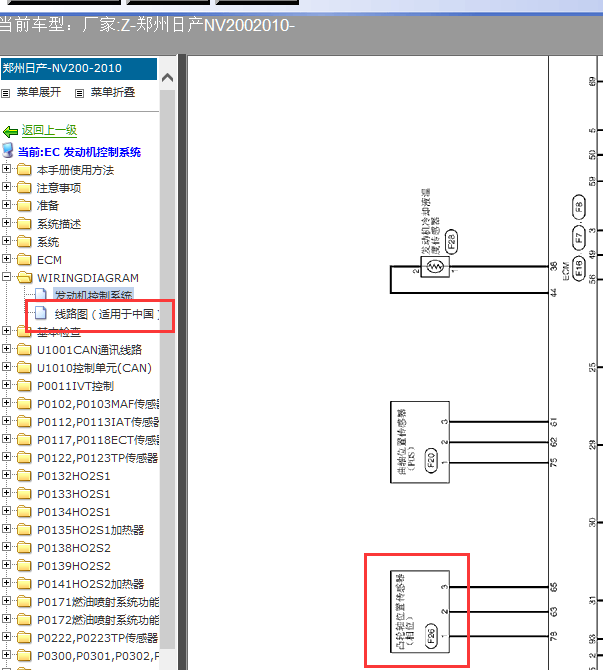Click the F28 coolant temperature sensor symbol

point(435,267)
